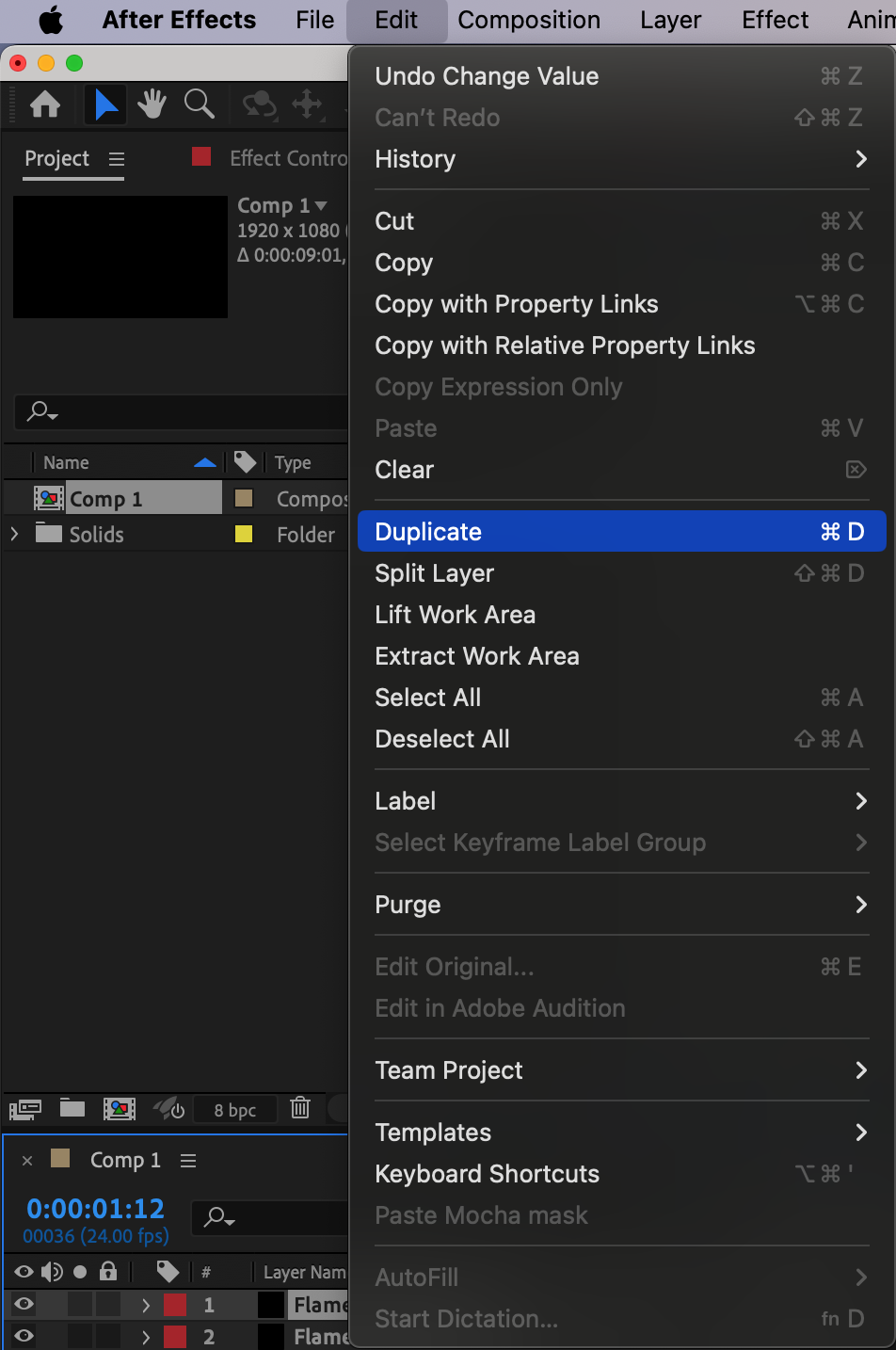Activate the Selection arrow tool
Viewport: 896px width, 1350px height.
(x=106, y=104)
